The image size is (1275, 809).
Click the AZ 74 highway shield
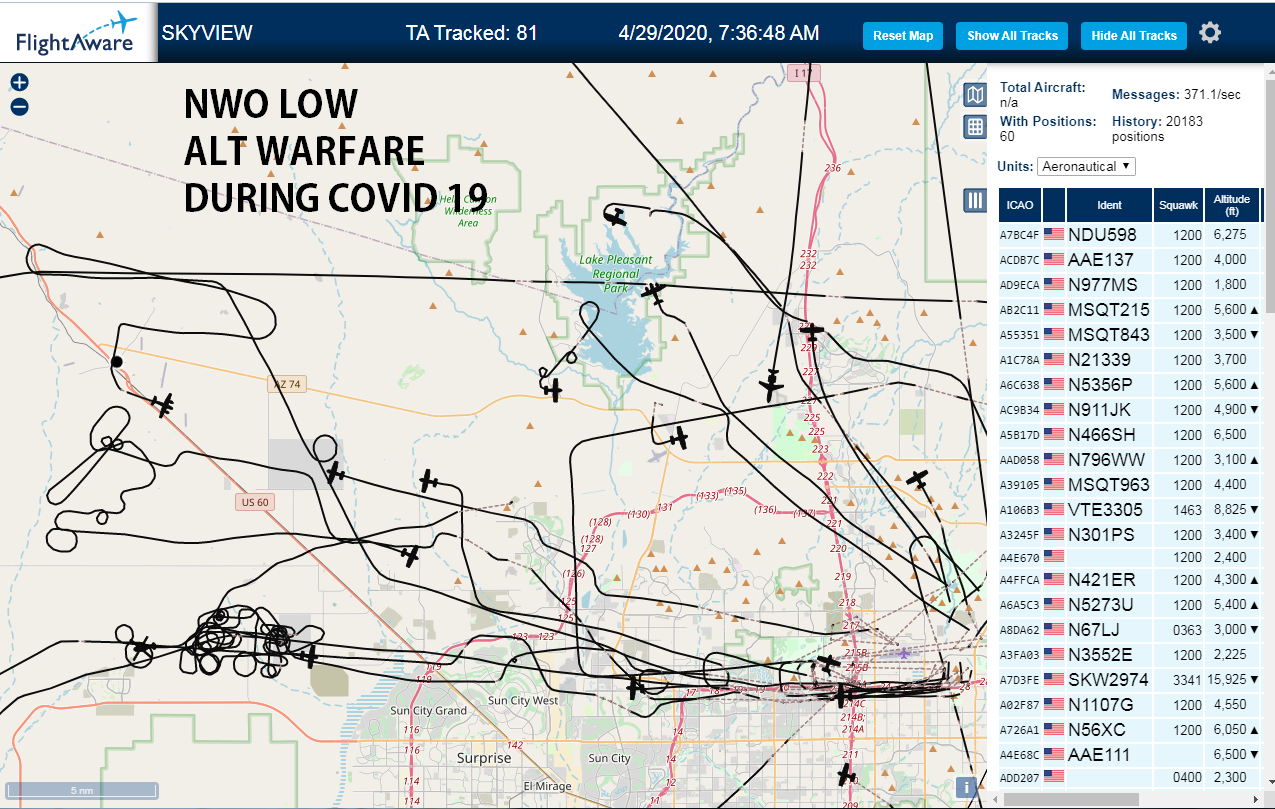tap(286, 384)
